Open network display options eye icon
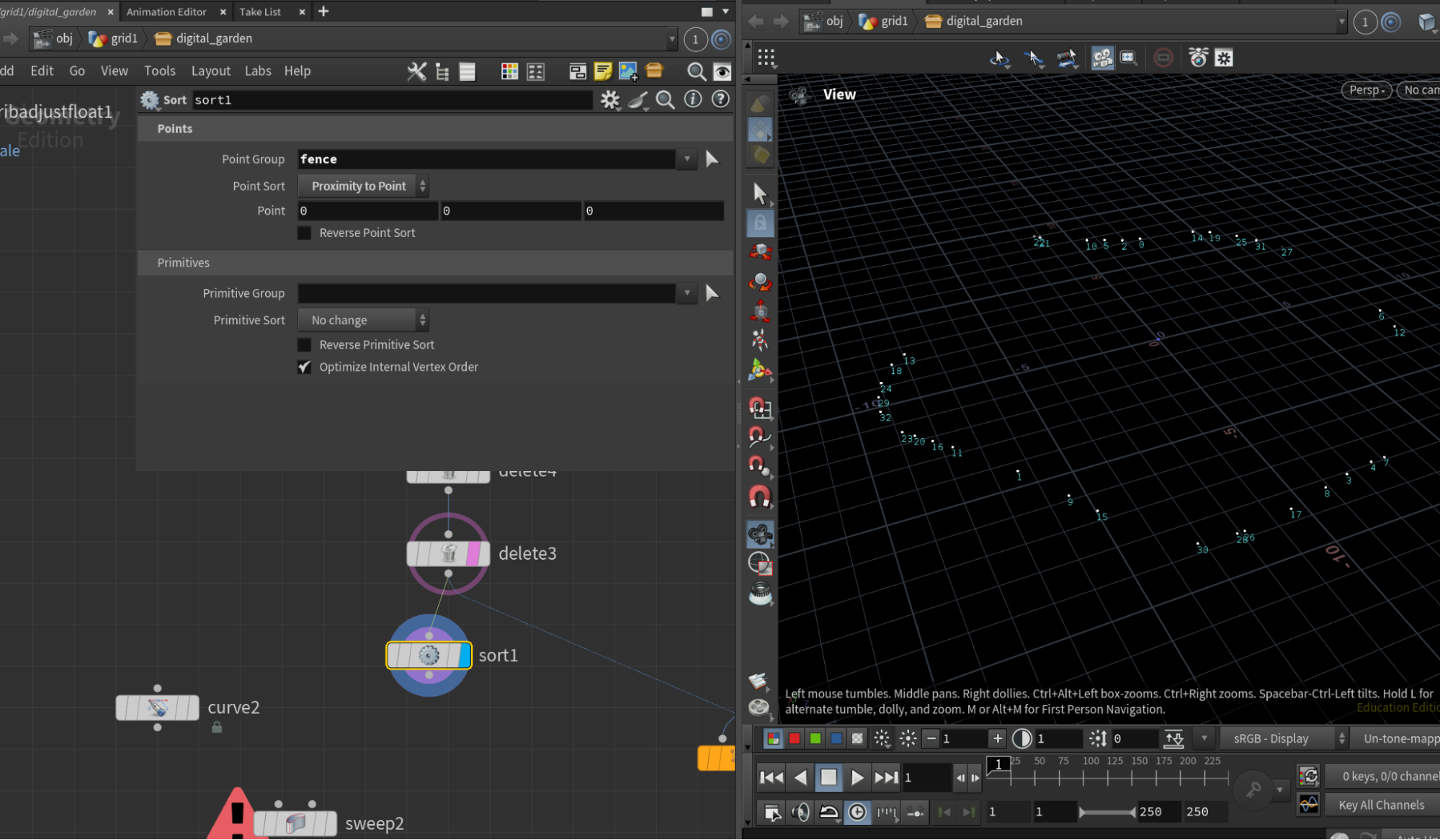Screen dimensions: 1440x840 [x=722, y=71]
